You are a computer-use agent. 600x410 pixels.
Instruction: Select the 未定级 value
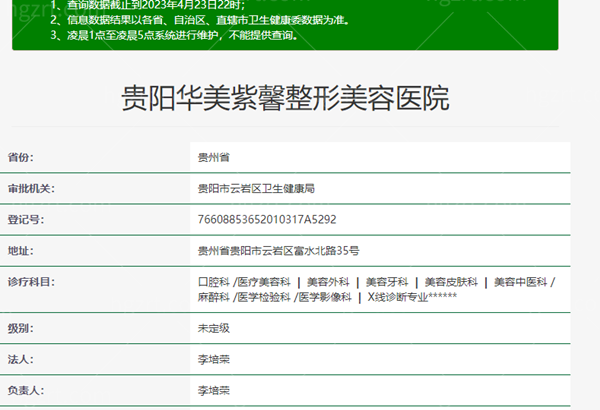coord(214,328)
